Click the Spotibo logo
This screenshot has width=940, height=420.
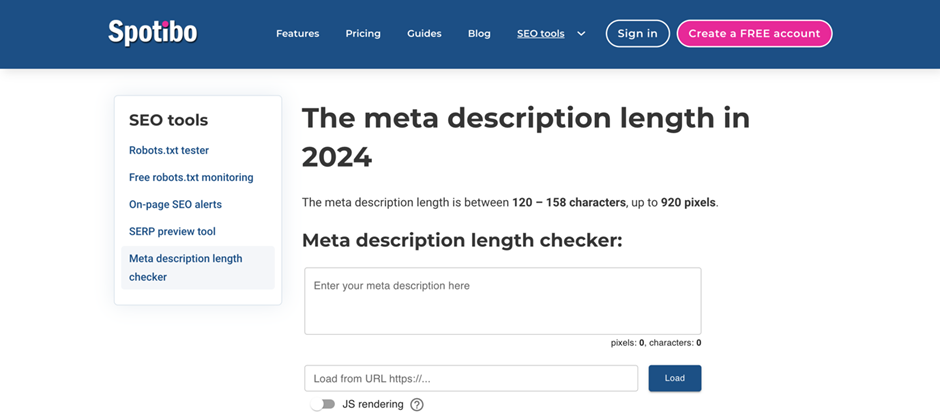point(152,33)
